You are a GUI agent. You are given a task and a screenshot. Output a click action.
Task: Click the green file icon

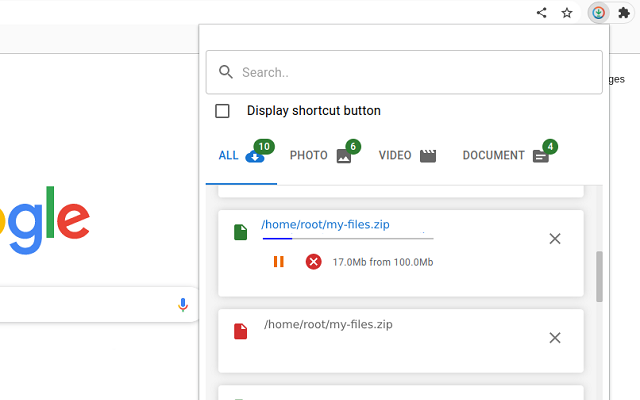click(240, 232)
